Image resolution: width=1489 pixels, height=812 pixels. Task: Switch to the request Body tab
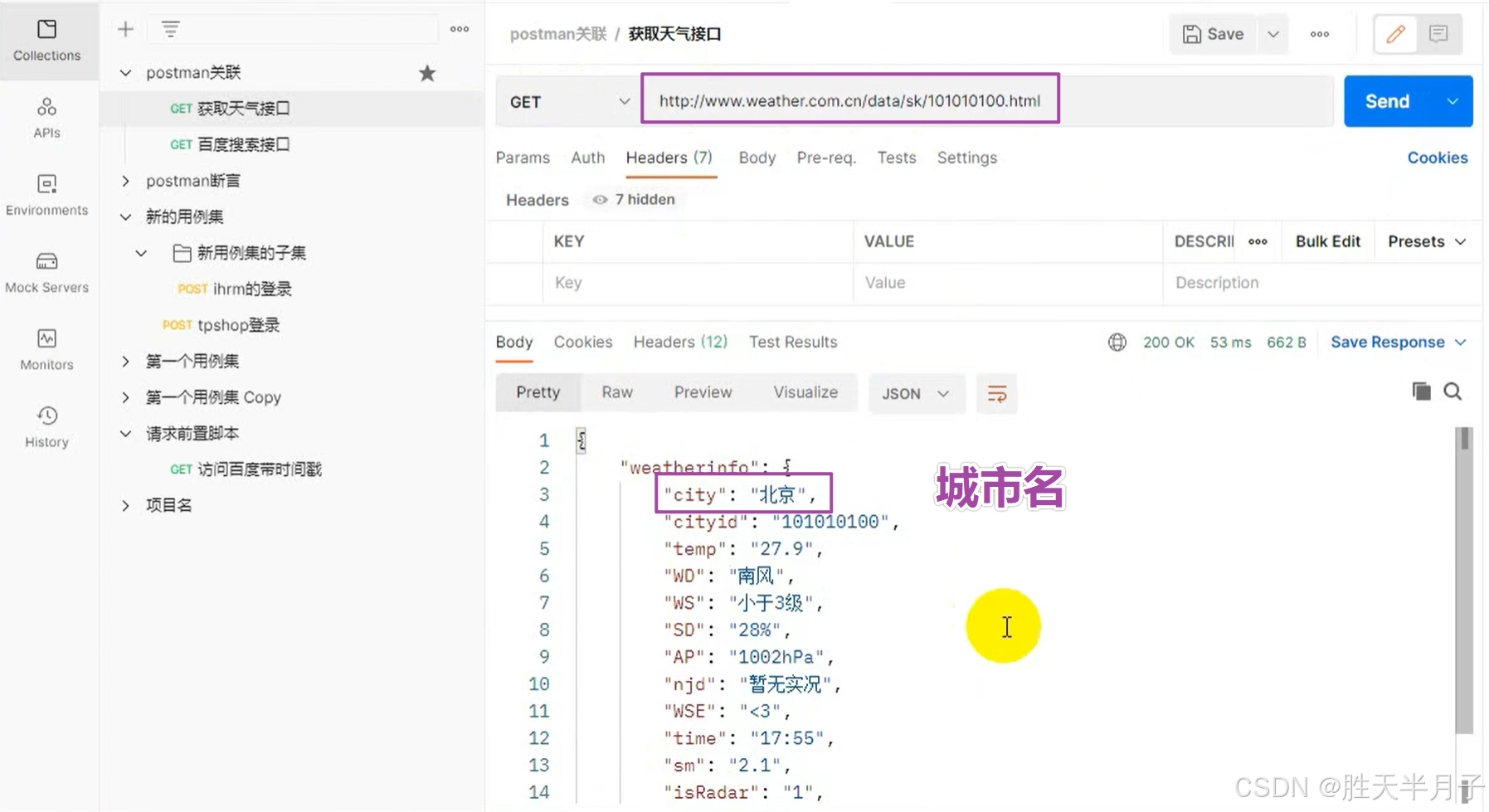click(757, 158)
